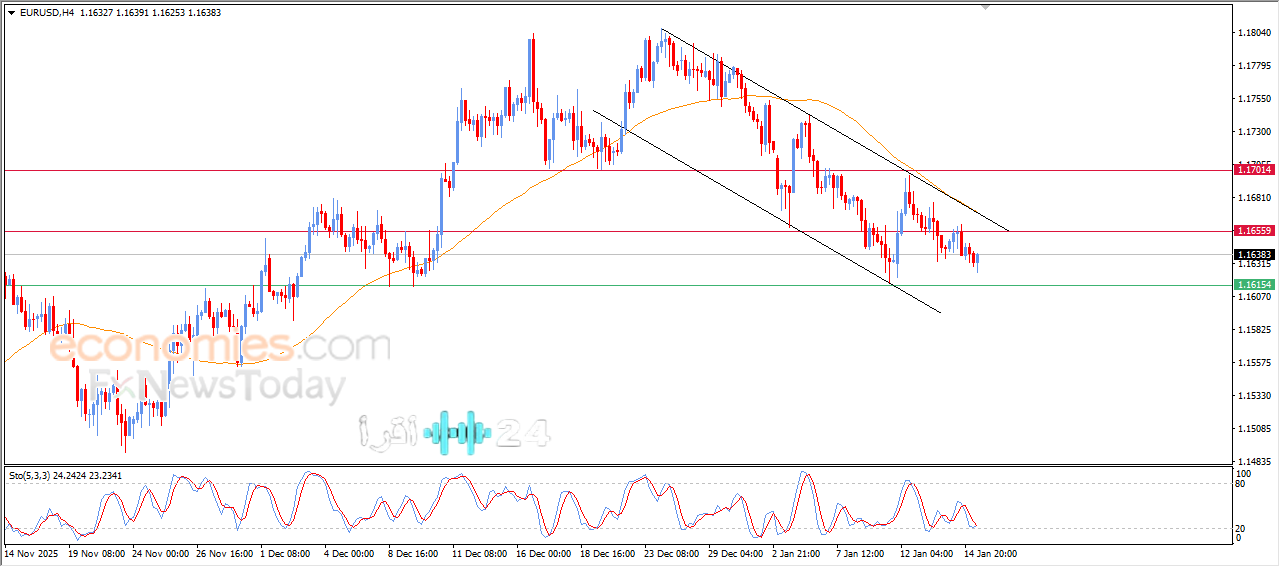The image size is (1280, 567).
Task: Click the gray chart shift marker triangle
Action: point(986,7)
